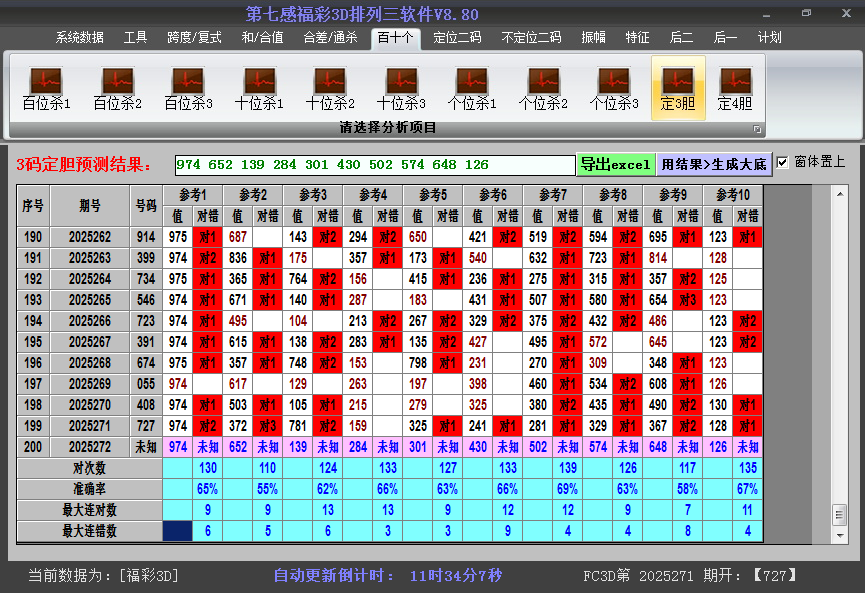Click the prediction results text field

tap(374, 165)
